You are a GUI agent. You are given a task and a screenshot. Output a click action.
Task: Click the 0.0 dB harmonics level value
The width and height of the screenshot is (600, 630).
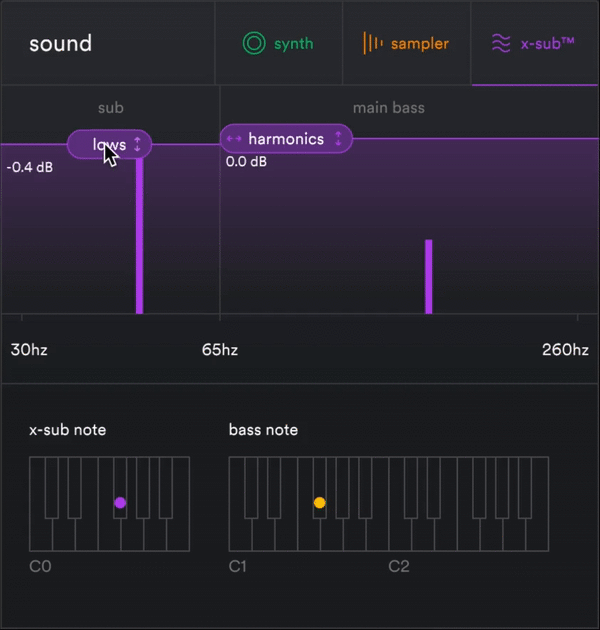point(246,161)
